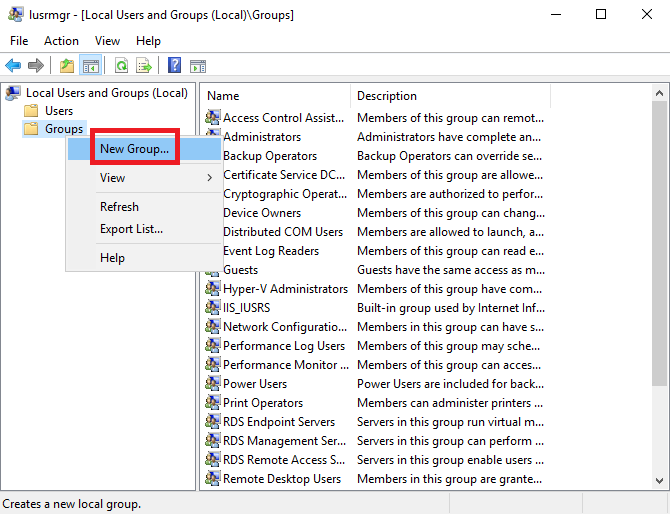
Task: Open the Action menu in menu bar
Action: coord(61,41)
